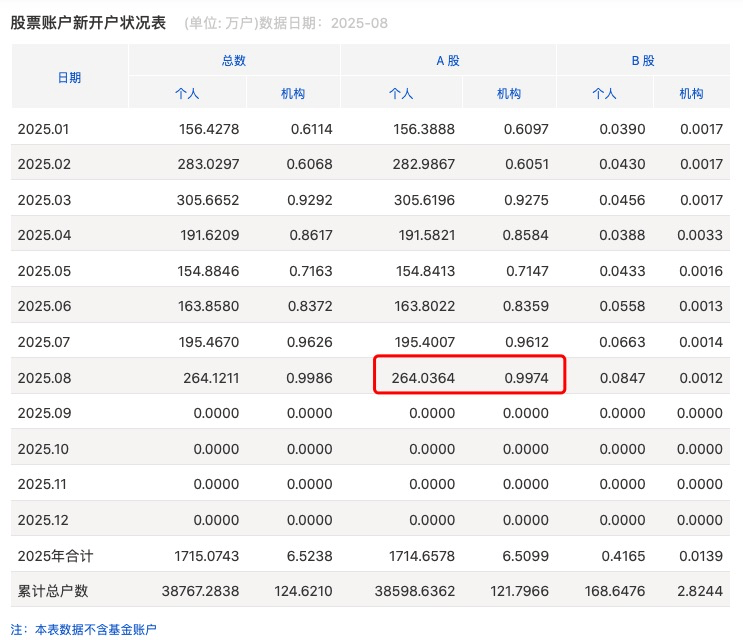The height and width of the screenshot is (642, 743).
Task: Click the table title 股票账户新开户状况表
Action: (x=88, y=23)
